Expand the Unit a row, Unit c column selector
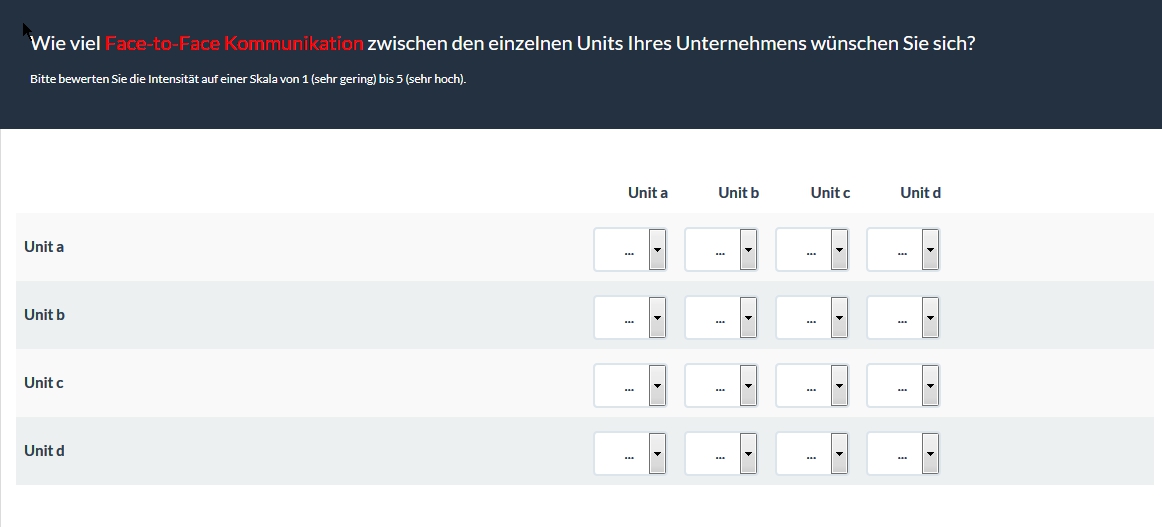Image resolution: width=1162 pixels, height=527 pixels. point(812,250)
